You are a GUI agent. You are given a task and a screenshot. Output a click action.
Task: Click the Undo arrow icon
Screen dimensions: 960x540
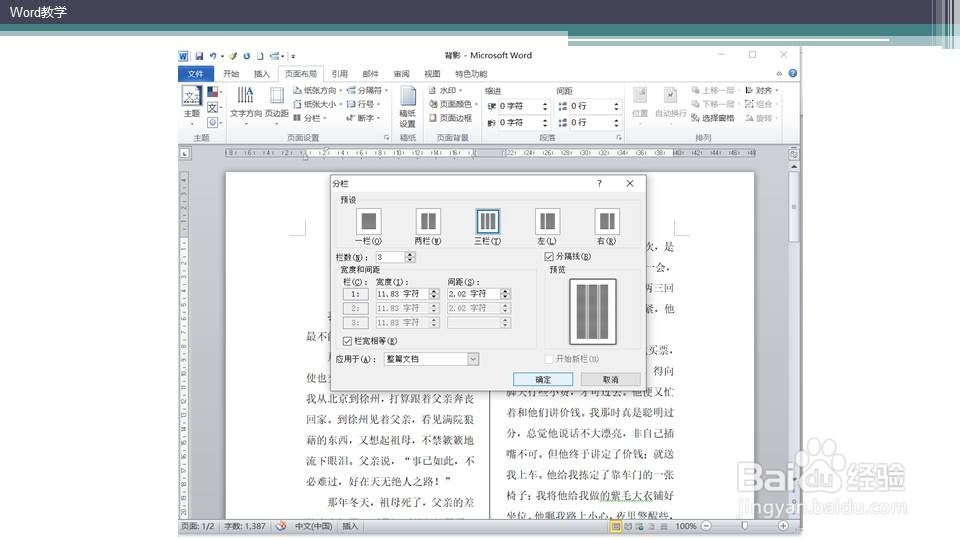click(x=213, y=56)
